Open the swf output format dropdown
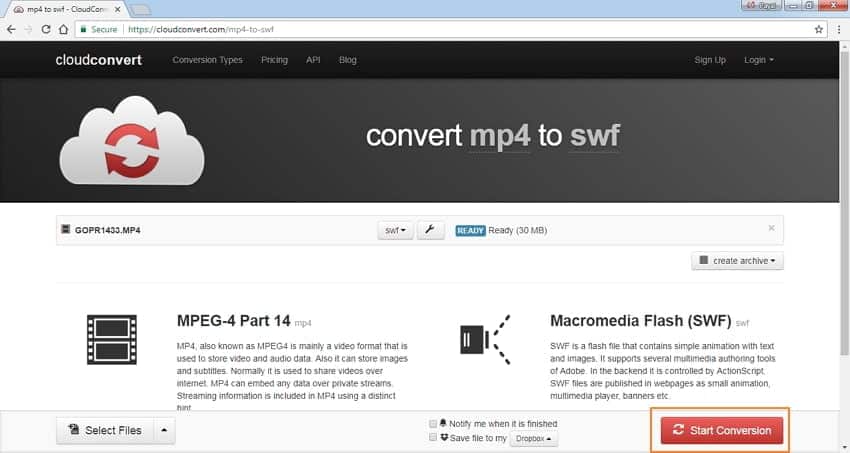Viewport: 850px width, 453px height. [395, 230]
